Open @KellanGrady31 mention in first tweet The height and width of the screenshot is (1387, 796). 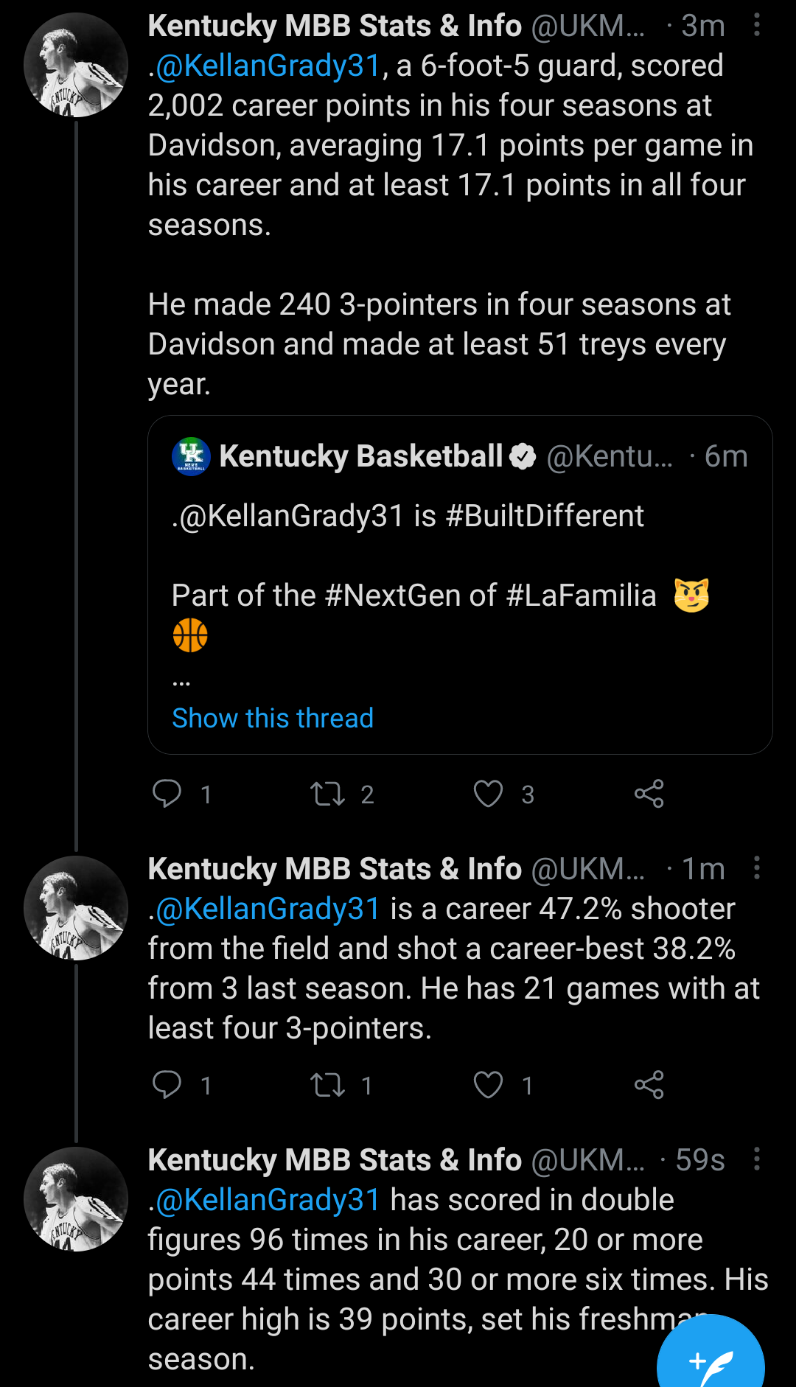tap(268, 66)
